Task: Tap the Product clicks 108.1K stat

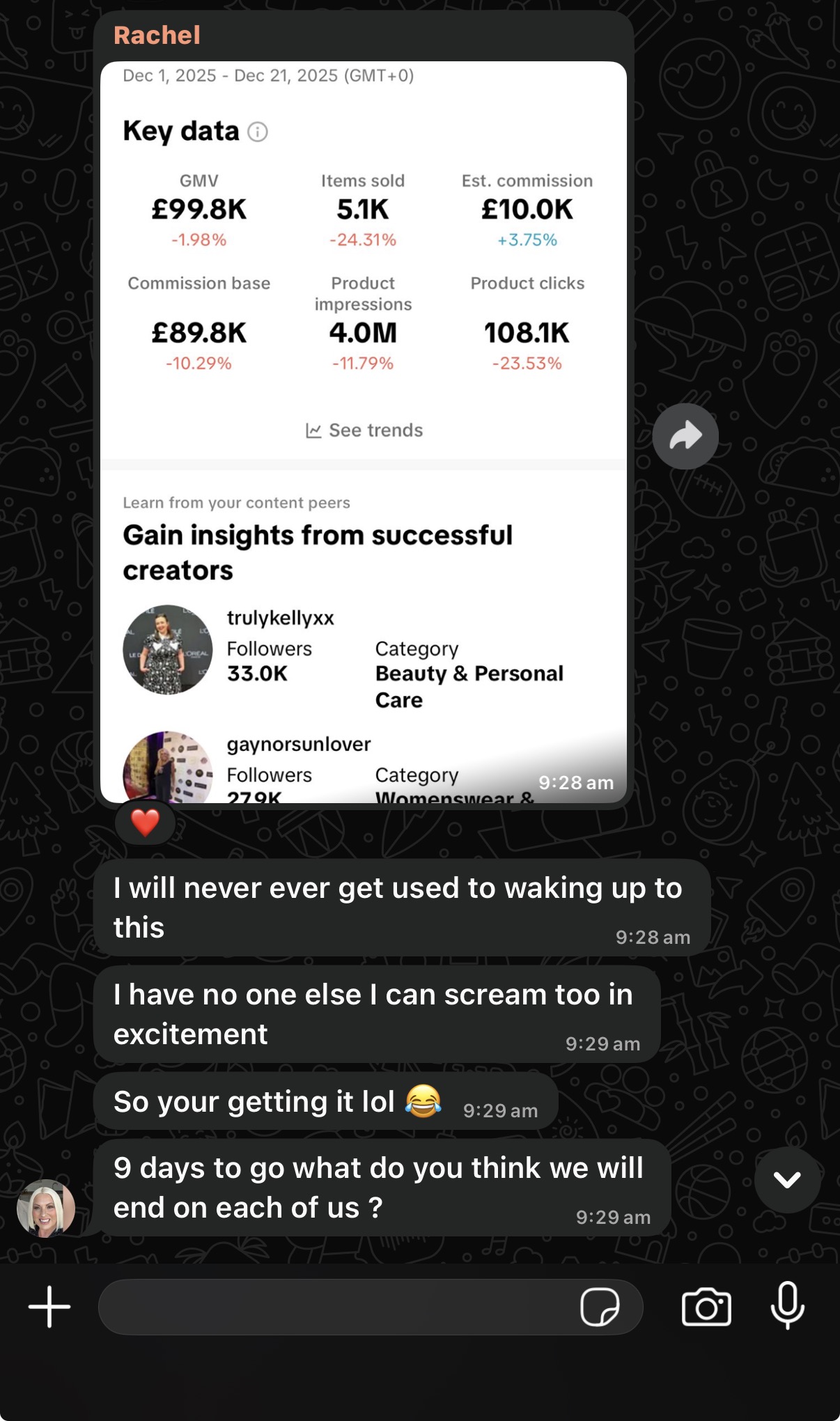Action: point(527,332)
